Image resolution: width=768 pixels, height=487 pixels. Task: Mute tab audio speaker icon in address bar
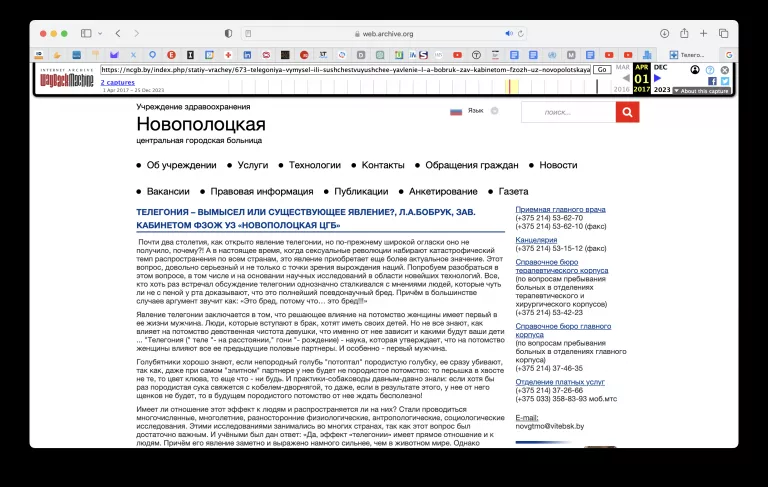(509, 33)
